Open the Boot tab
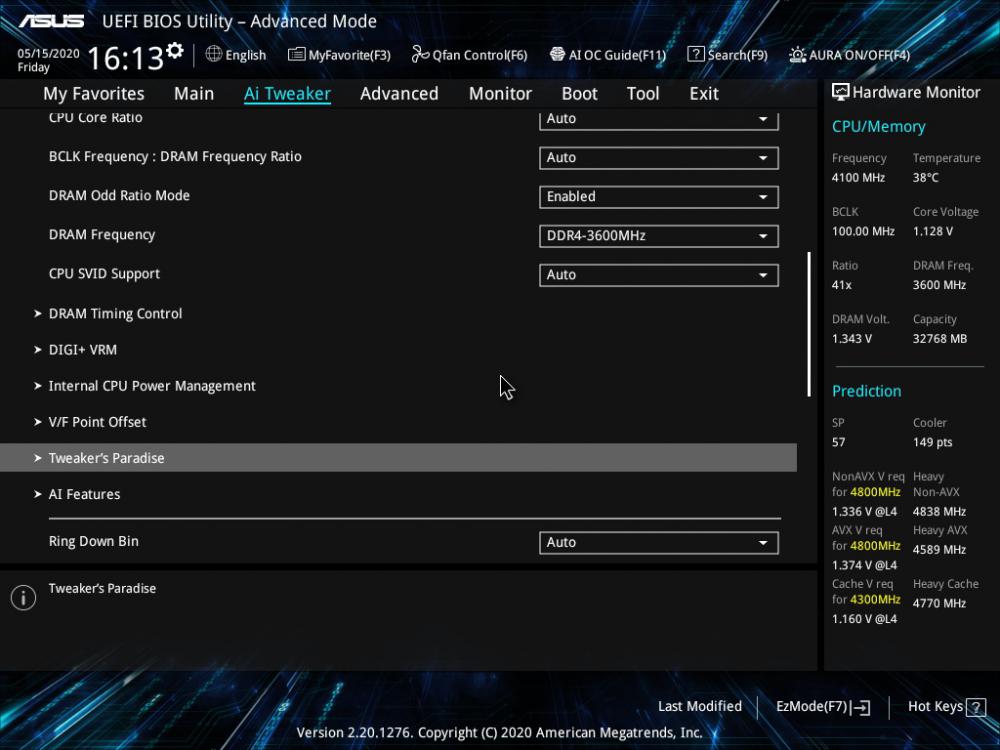The image size is (1000, 750). [x=579, y=94]
